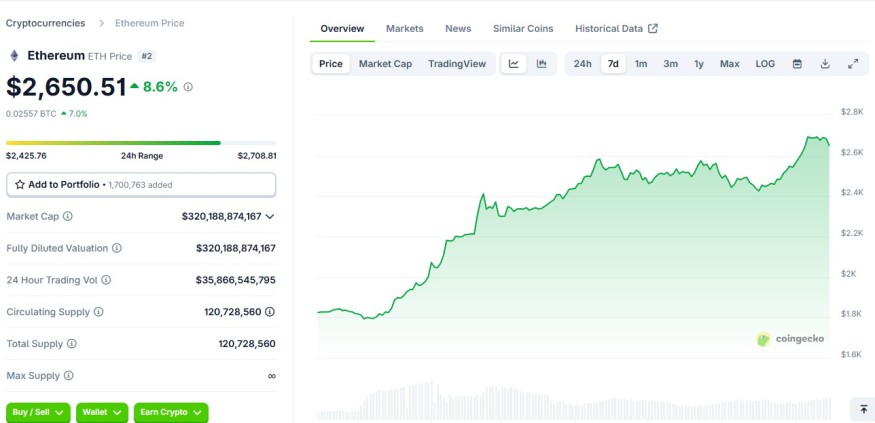This screenshot has width=875, height=423.
Task: Click the #2 rank badge
Action: pos(147,56)
